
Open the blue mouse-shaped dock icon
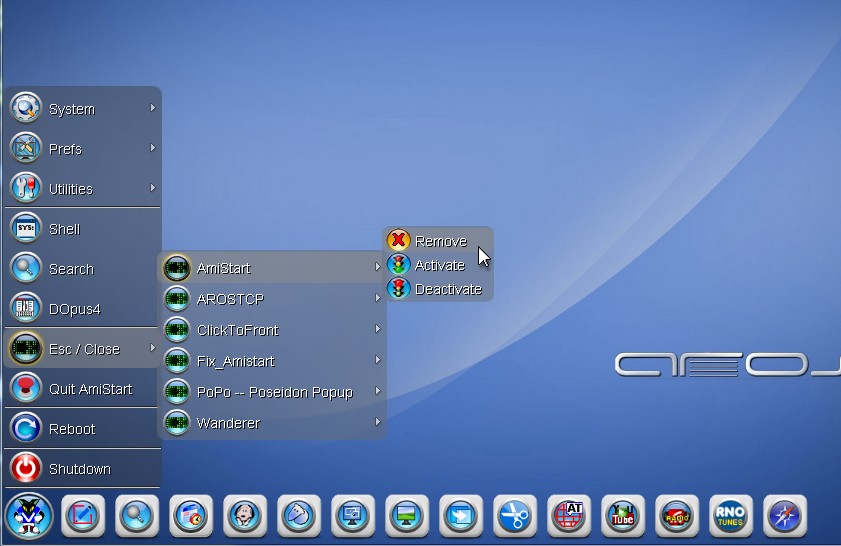click(x=299, y=516)
